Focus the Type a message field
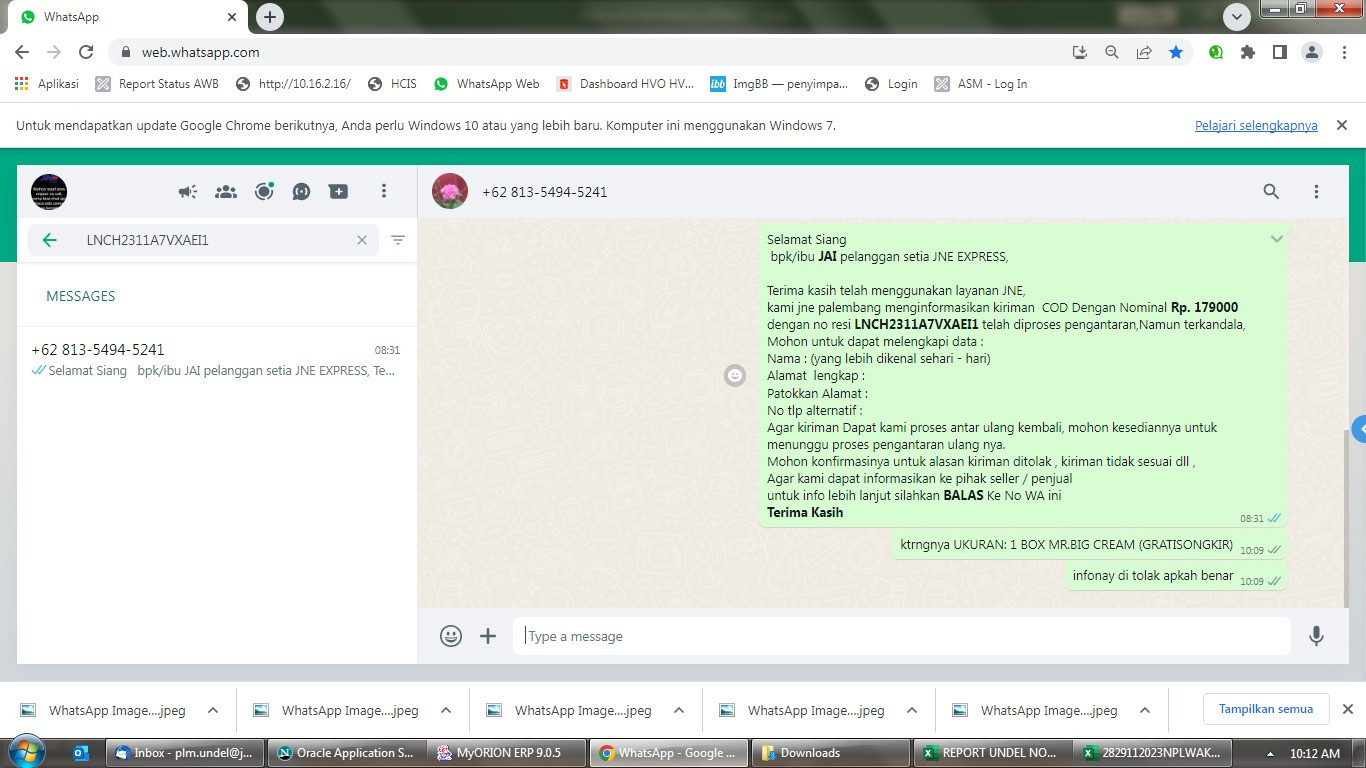Image resolution: width=1366 pixels, height=768 pixels. click(902, 636)
